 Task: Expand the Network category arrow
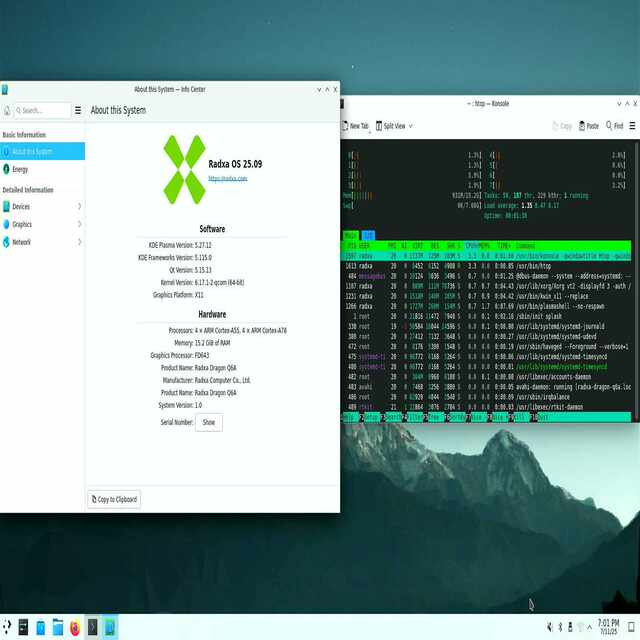pyautogui.click(x=80, y=242)
